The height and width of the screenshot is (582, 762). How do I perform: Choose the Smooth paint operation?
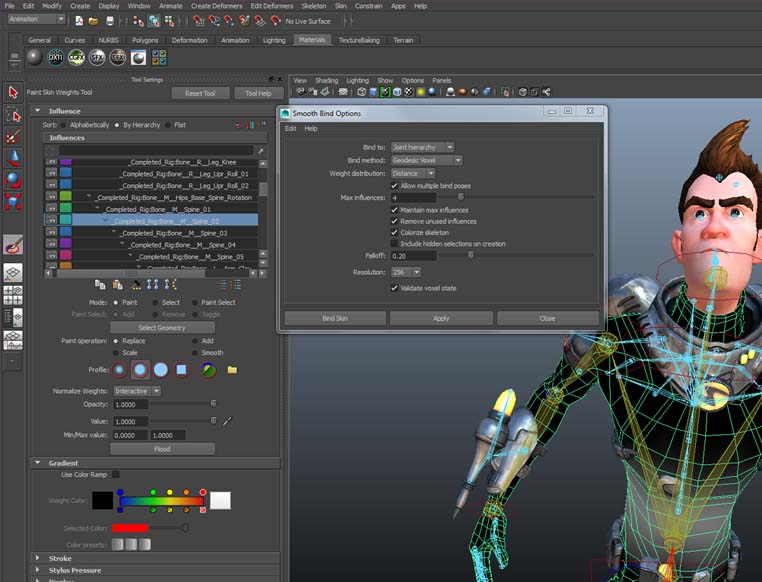click(195, 353)
